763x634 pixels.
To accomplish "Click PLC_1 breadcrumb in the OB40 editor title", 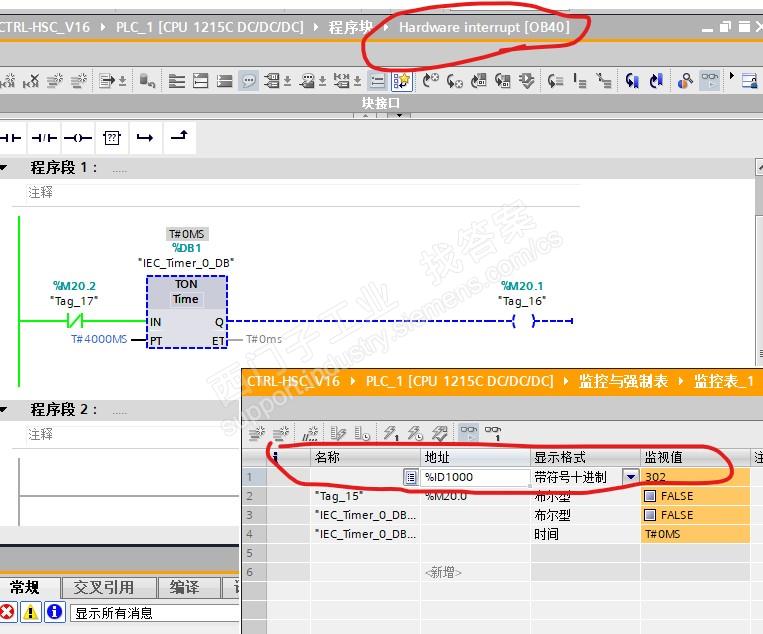I will (x=209, y=27).
